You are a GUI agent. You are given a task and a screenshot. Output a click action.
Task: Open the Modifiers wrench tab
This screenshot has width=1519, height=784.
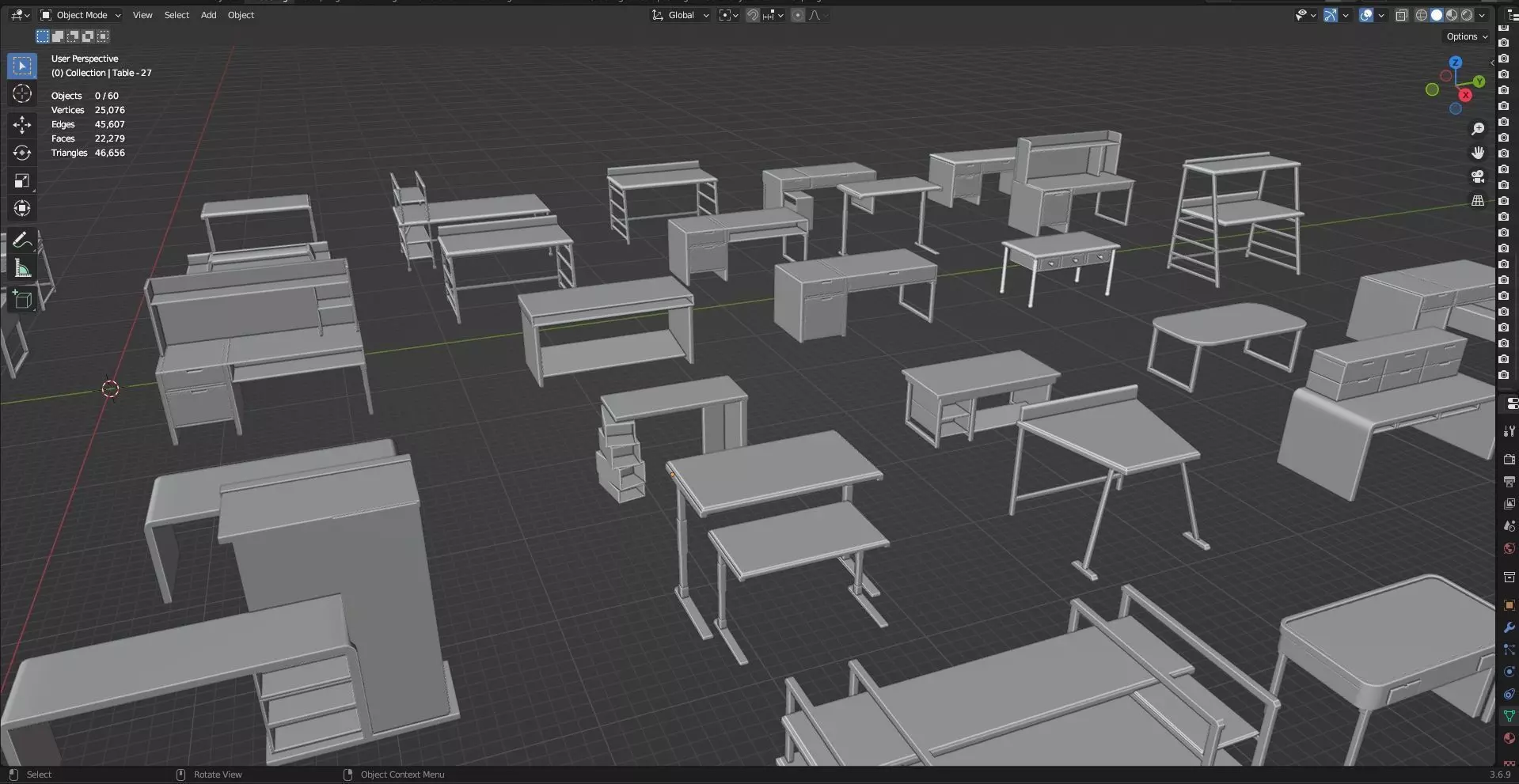tap(1509, 627)
